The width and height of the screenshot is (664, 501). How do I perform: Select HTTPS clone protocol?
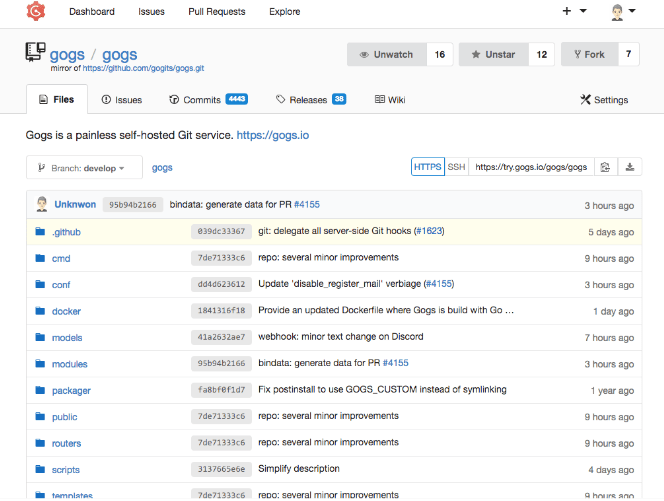click(x=427, y=167)
